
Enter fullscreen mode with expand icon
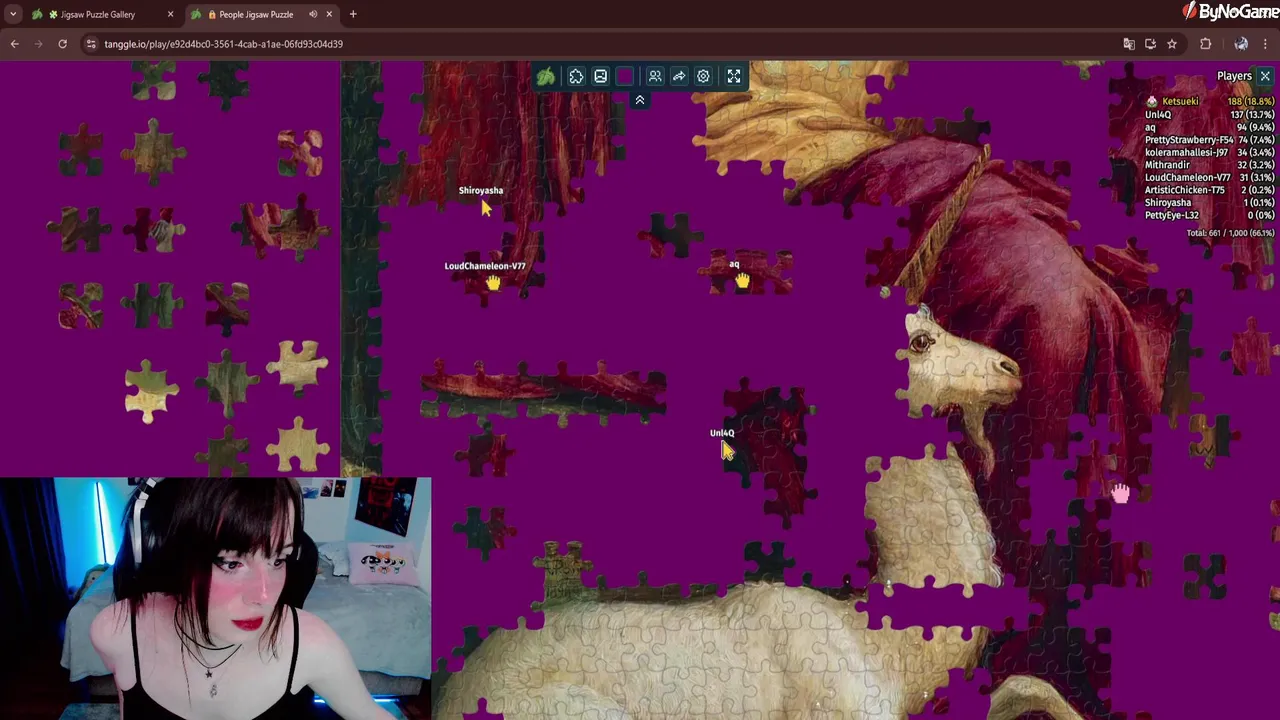point(734,77)
